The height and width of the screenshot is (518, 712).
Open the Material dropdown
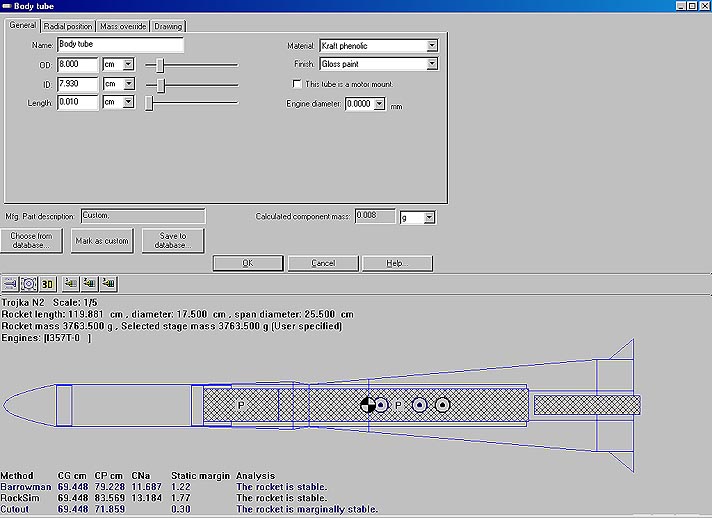coord(431,46)
